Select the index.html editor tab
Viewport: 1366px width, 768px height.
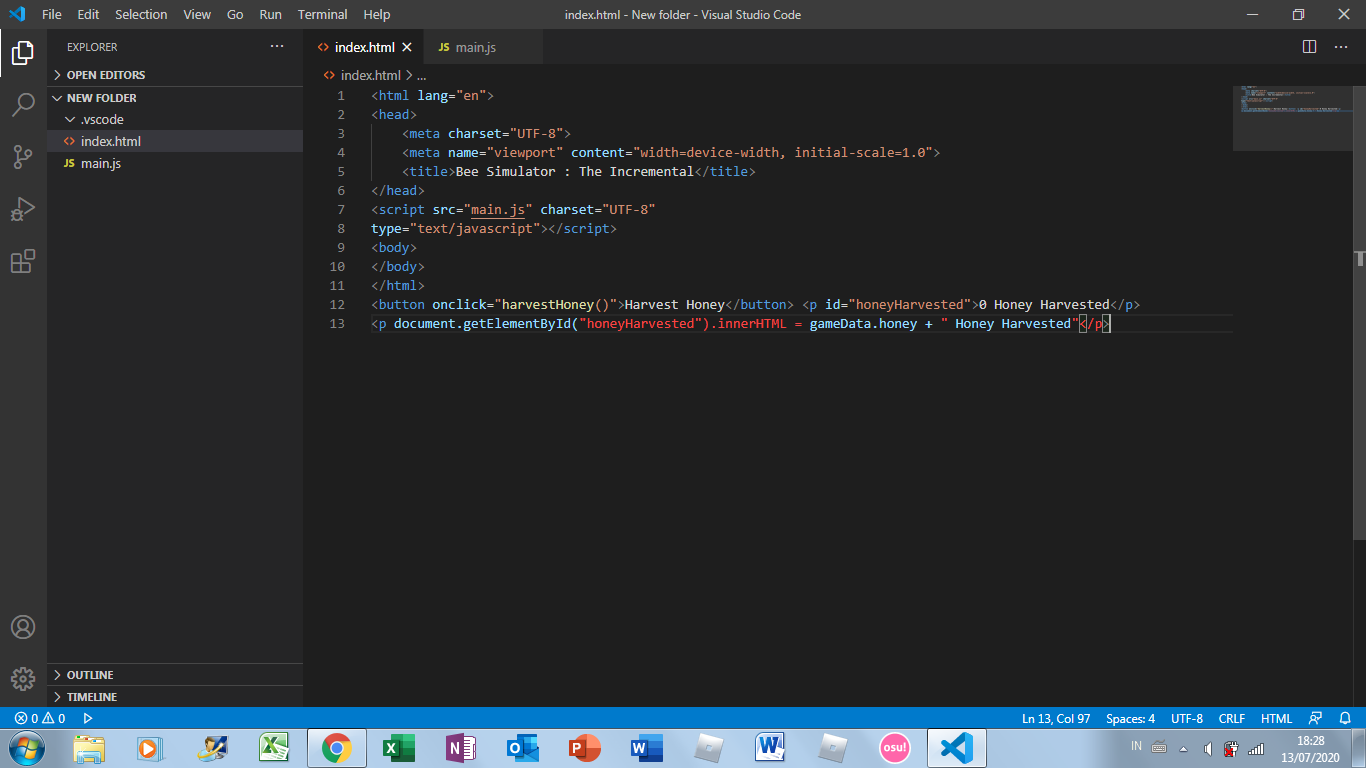[365, 47]
